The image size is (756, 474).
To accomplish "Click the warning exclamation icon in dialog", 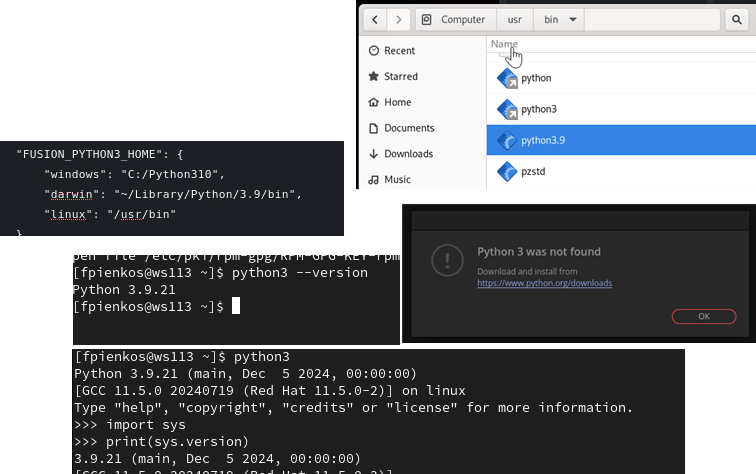I will pos(447,260).
